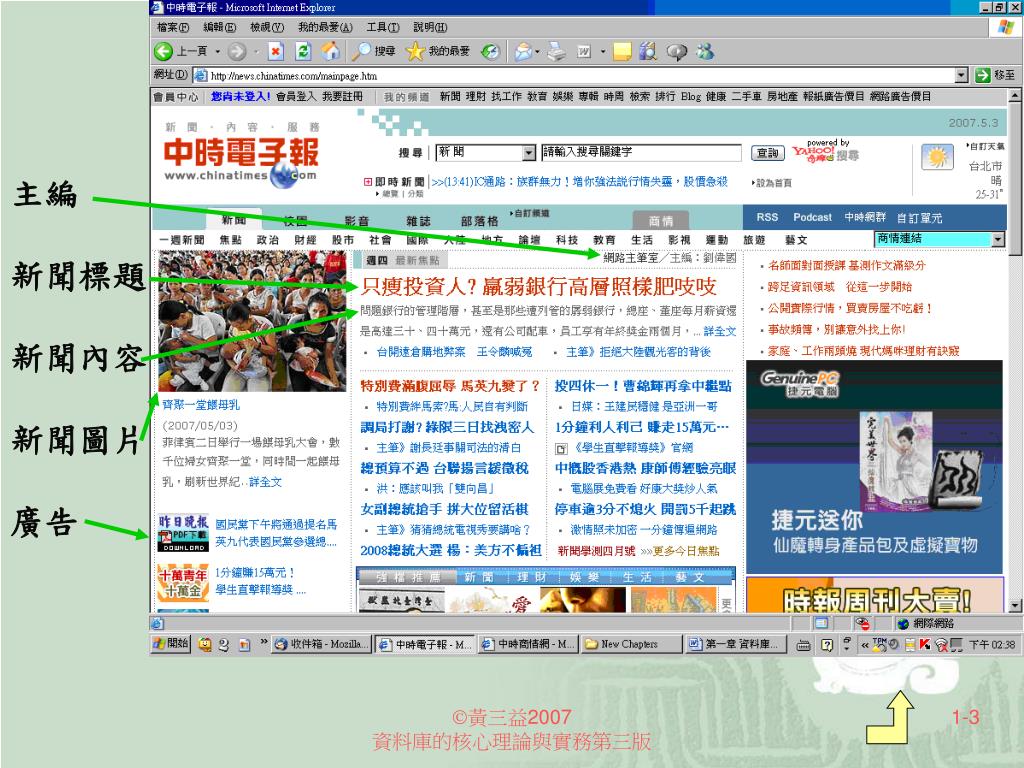Click the search keyword input field
Viewport: 1024px width, 768px height.
click(641, 152)
